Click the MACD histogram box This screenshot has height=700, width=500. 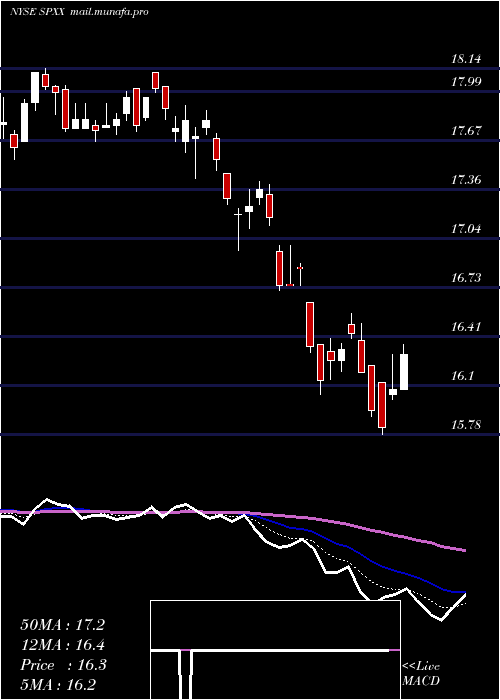275,650
